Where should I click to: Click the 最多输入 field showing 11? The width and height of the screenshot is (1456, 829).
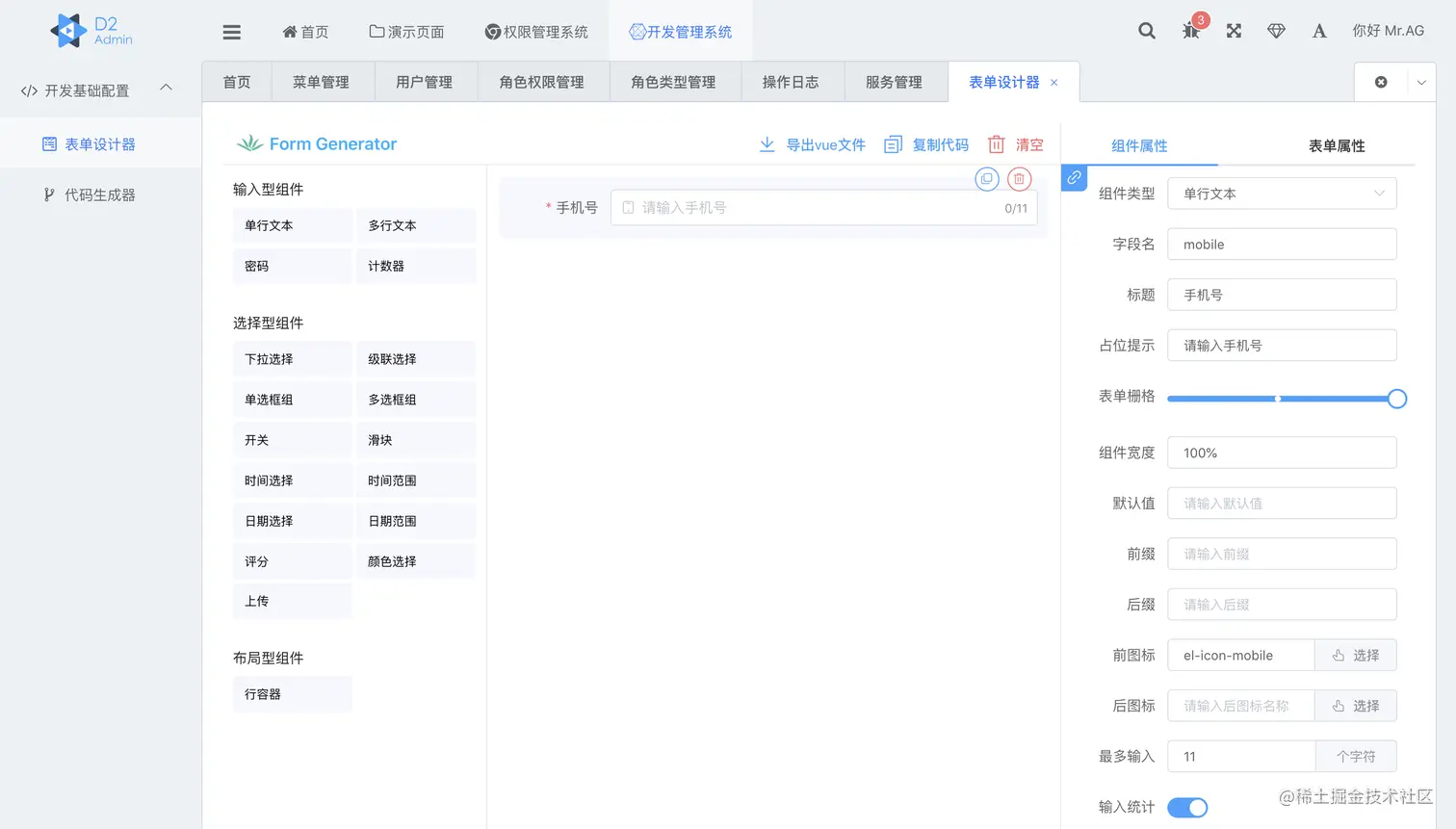[x=1241, y=757]
